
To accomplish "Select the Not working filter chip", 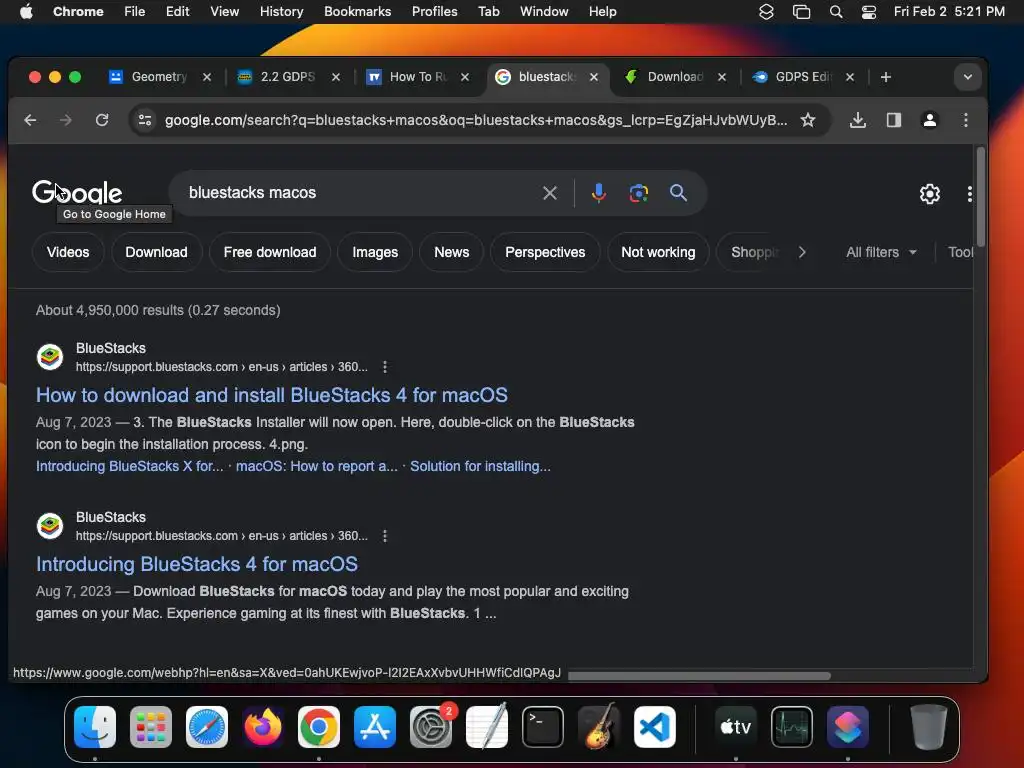I will click(658, 252).
